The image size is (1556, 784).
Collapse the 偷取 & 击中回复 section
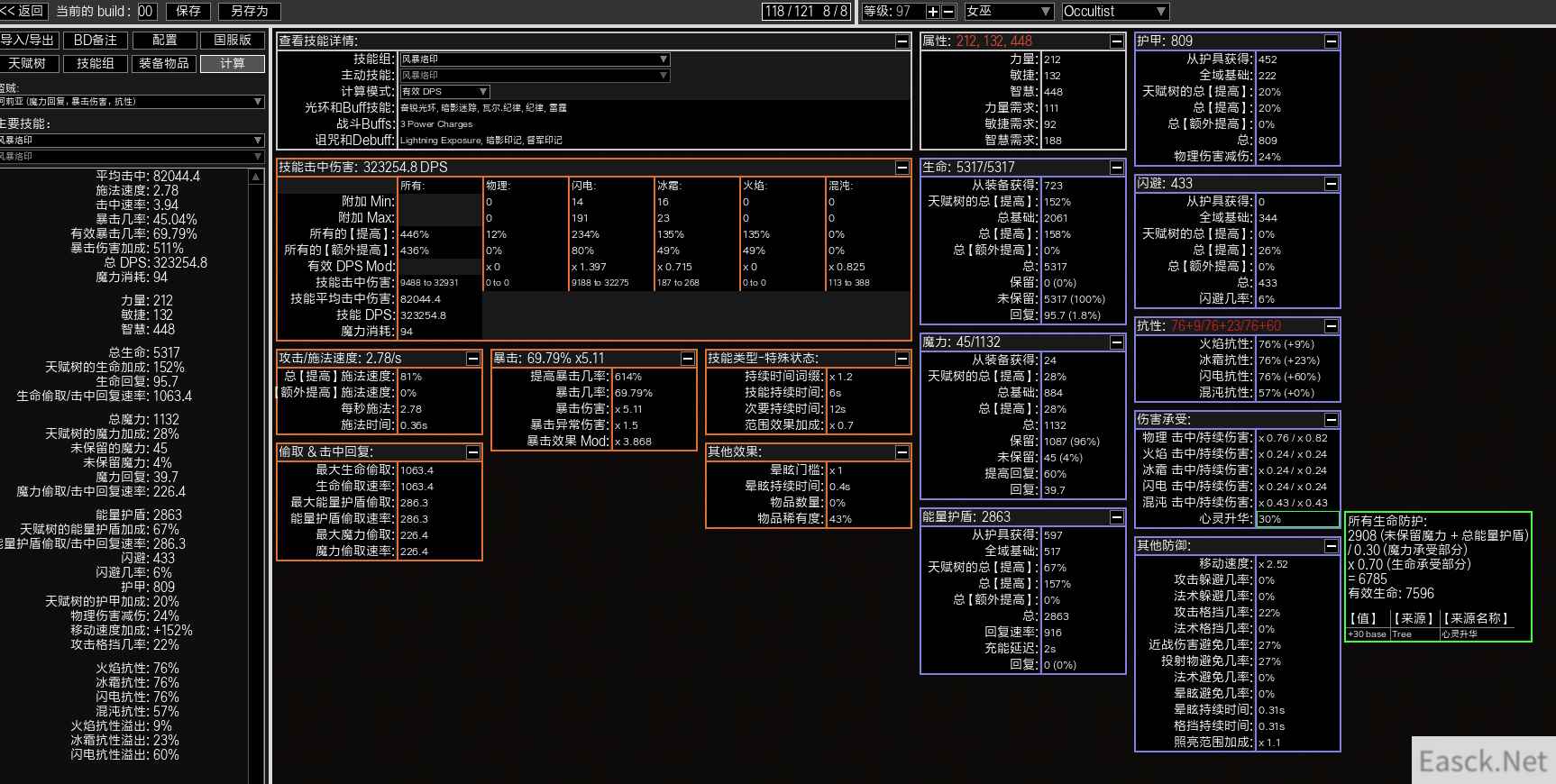[x=472, y=452]
